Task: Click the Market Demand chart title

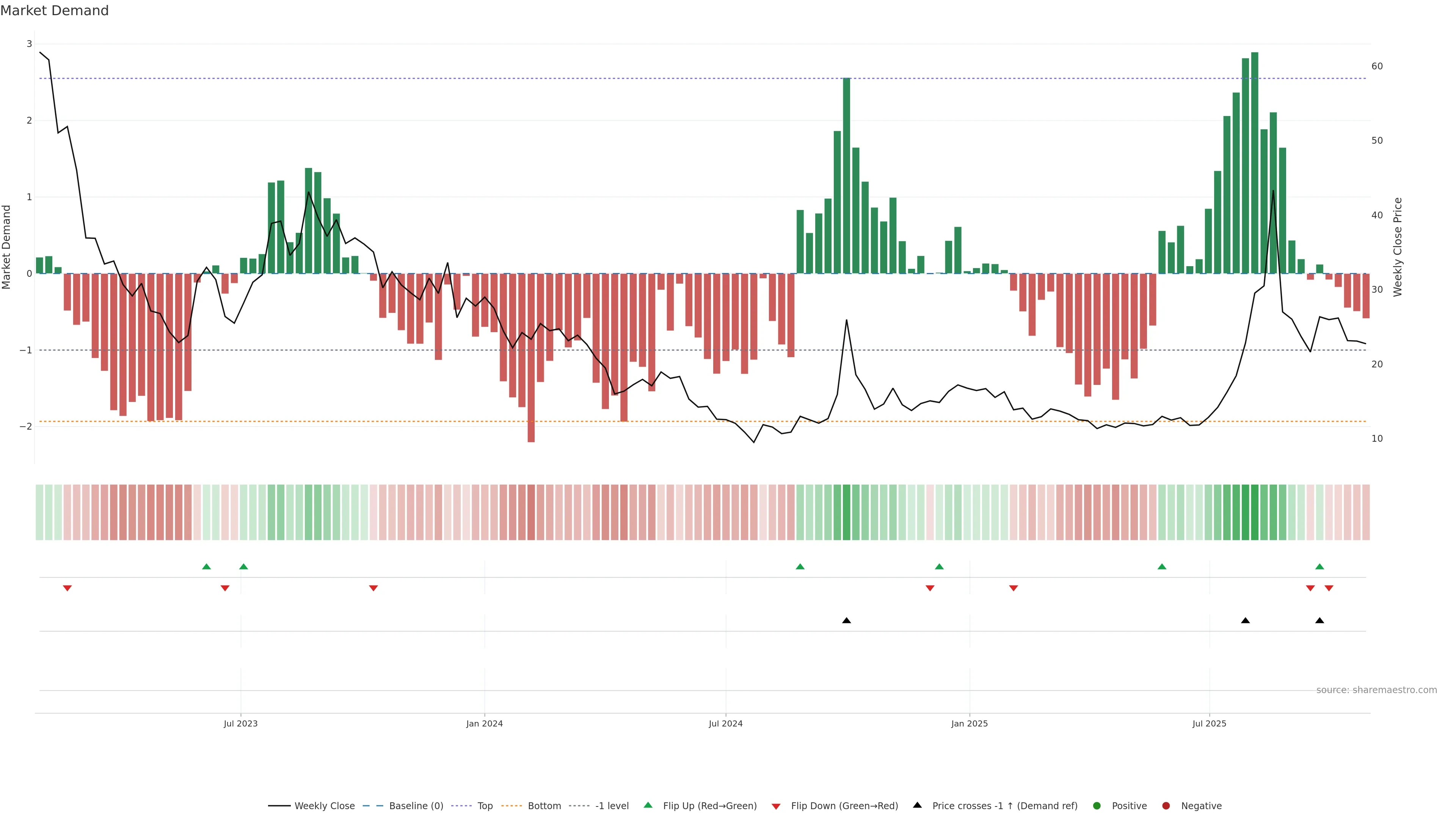Action: coord(54,11)
